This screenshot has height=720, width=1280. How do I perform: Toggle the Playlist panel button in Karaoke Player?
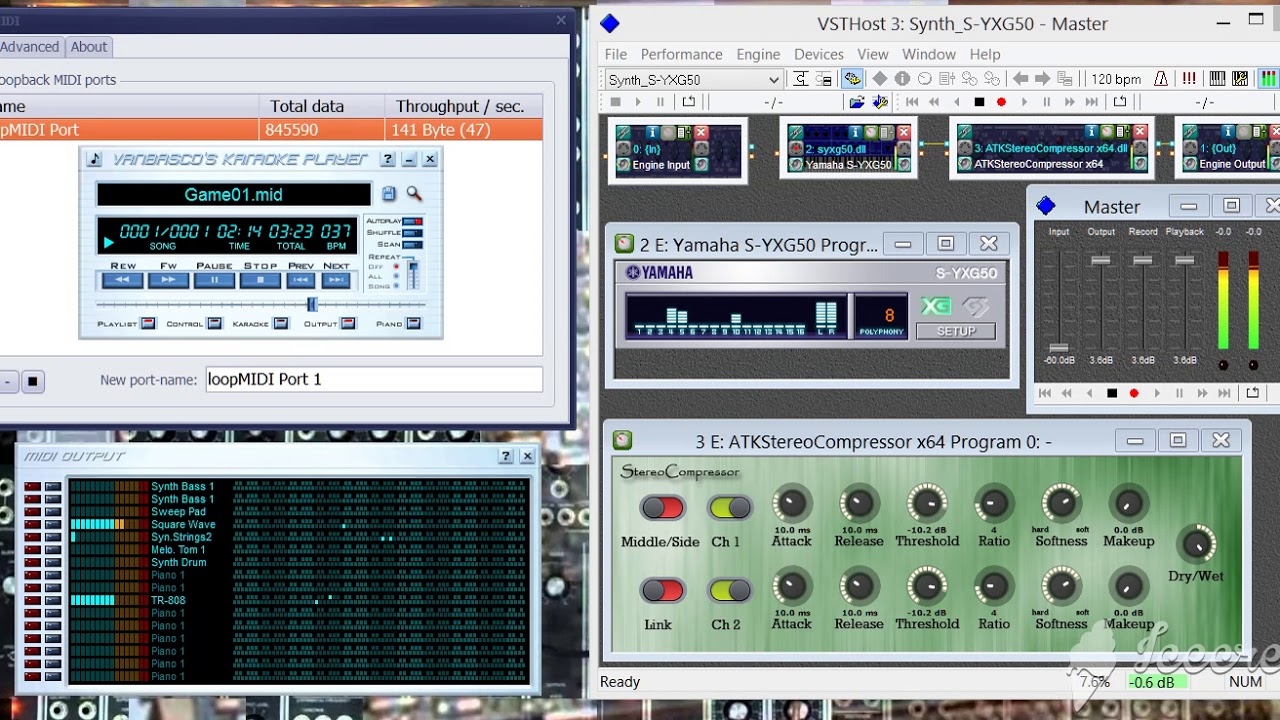pos(147,323)
